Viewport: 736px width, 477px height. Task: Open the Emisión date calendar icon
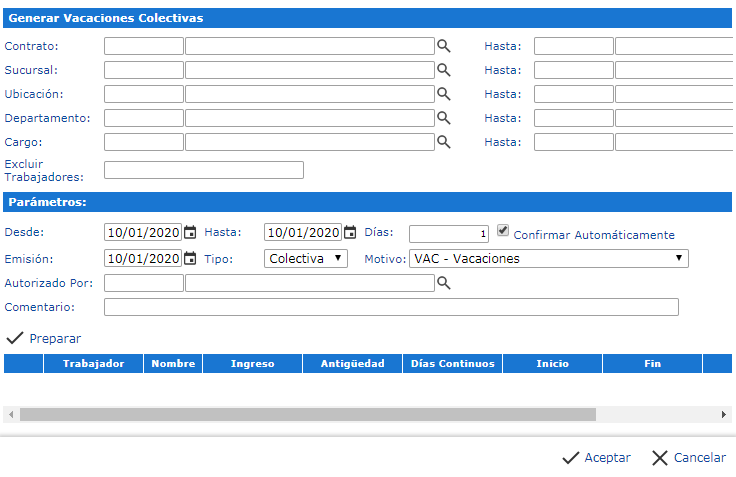[x=190, y=259]
